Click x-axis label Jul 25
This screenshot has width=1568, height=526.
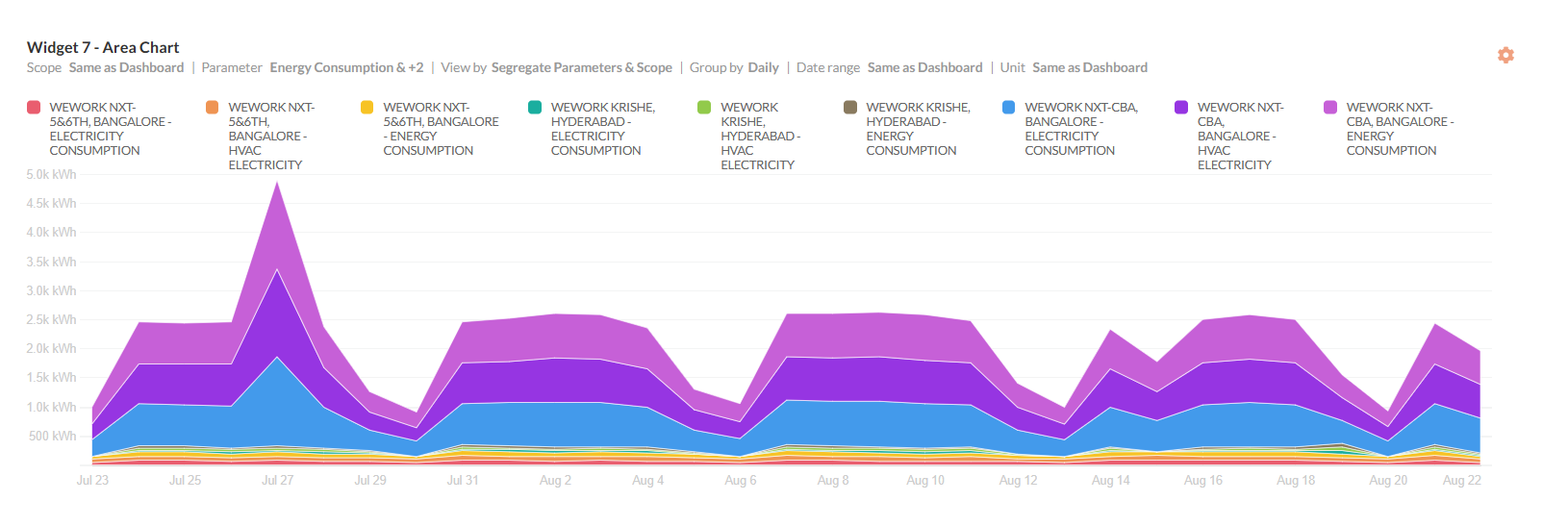[x=185, y=480]
